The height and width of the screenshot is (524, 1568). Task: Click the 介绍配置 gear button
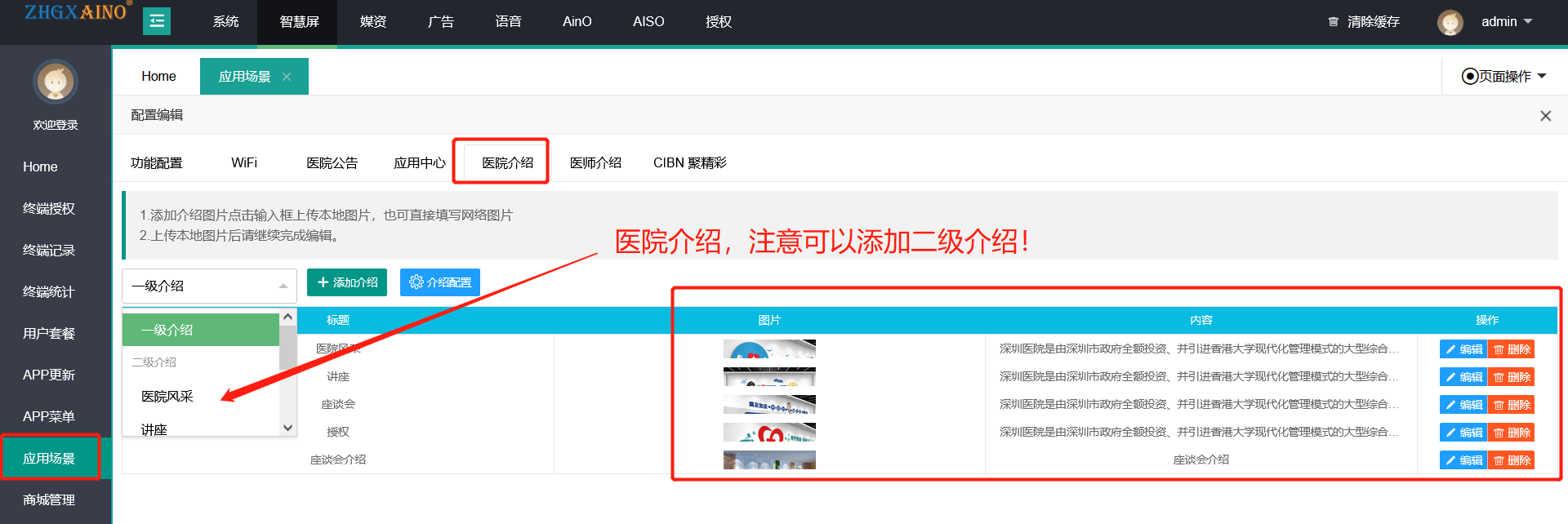(x=439, y=282)
